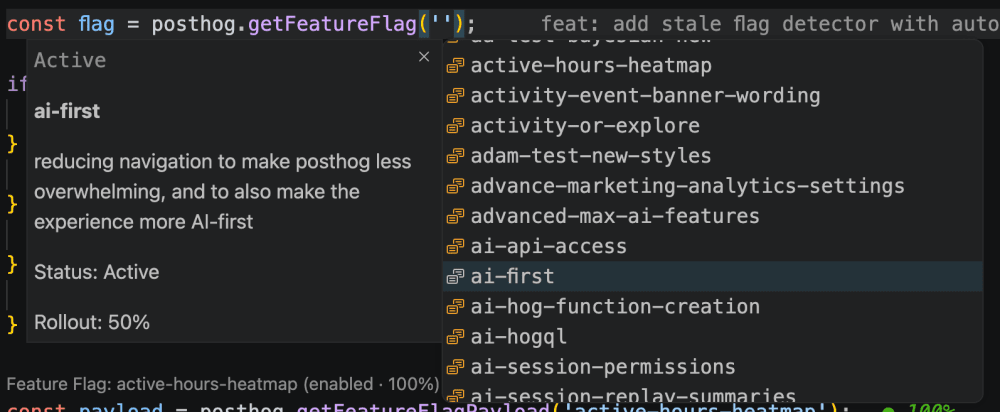Click the icon next to advance-marketing-analytics-settings

point(455,186)
